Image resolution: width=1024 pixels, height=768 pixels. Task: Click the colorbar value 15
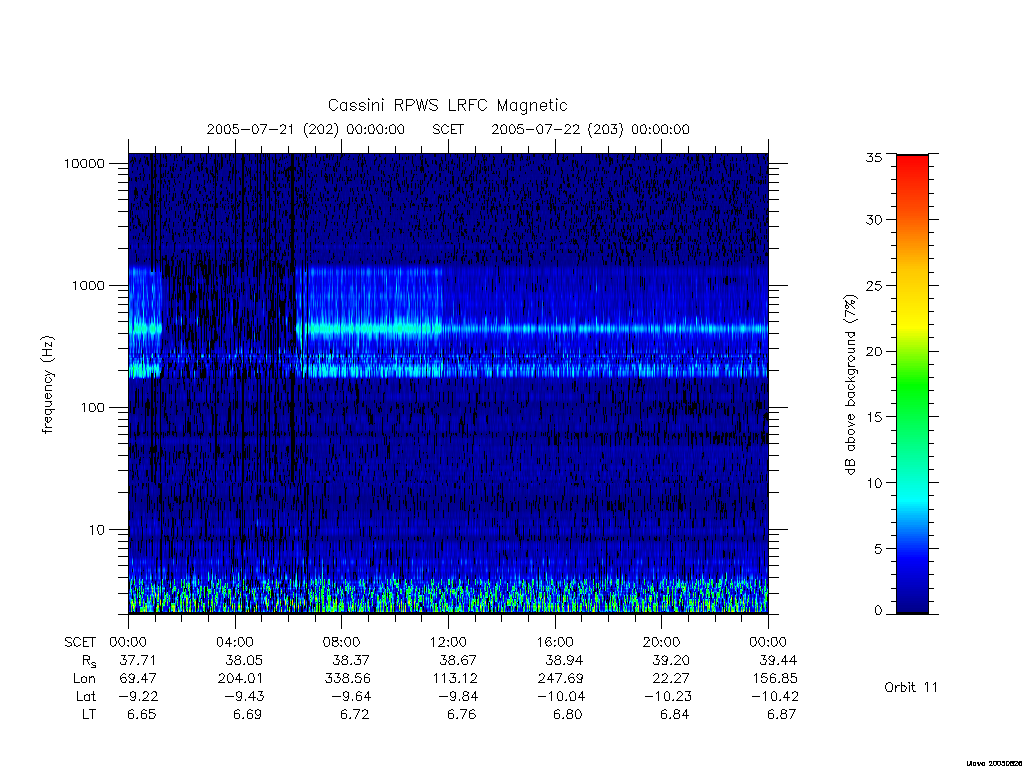[874, 417]
